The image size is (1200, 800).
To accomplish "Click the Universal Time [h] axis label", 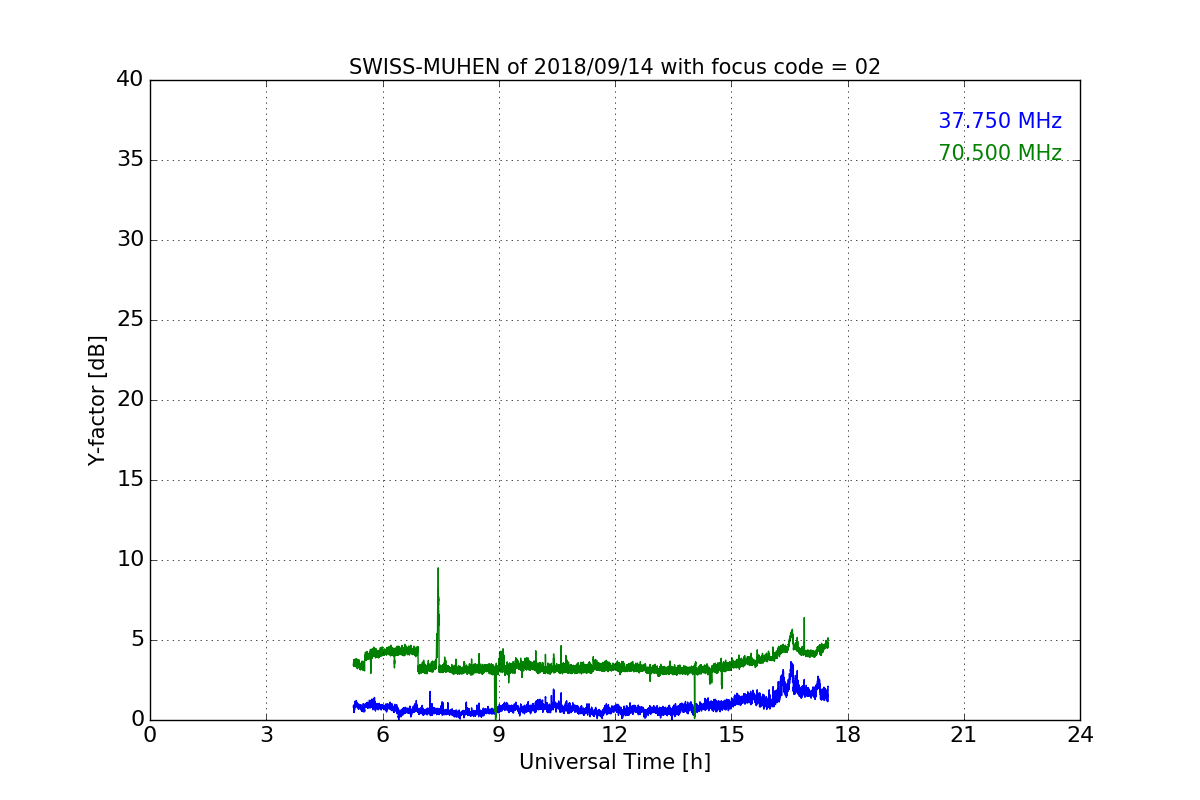I will click(x=614, y=762).
